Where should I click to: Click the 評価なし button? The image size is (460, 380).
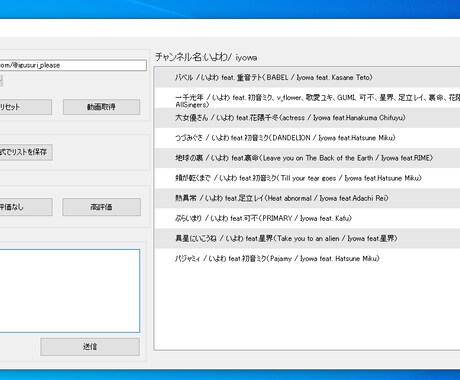point(26,207)
